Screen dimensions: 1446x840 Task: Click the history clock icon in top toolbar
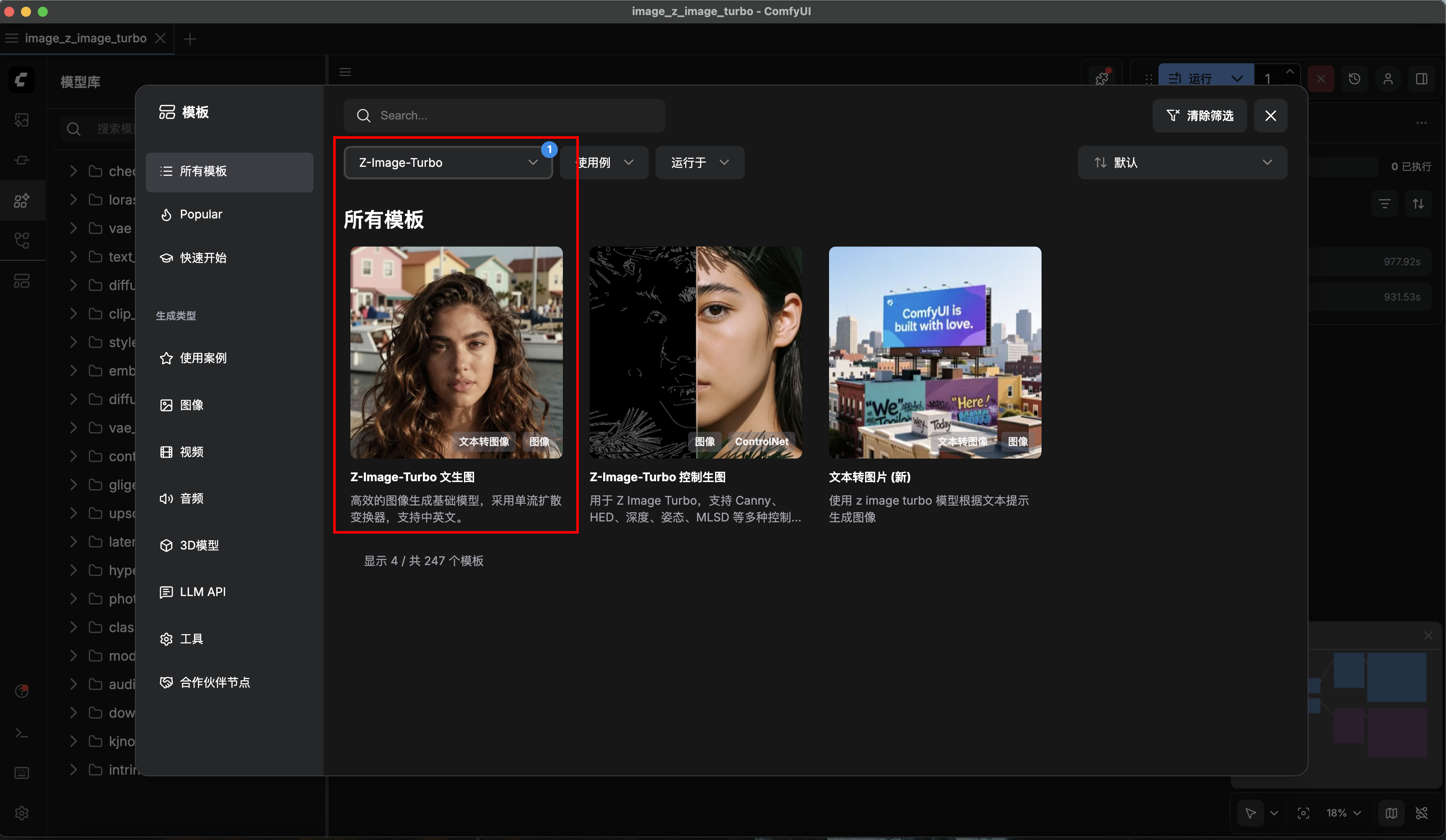pyautogui.click(x=1354, y=79)
